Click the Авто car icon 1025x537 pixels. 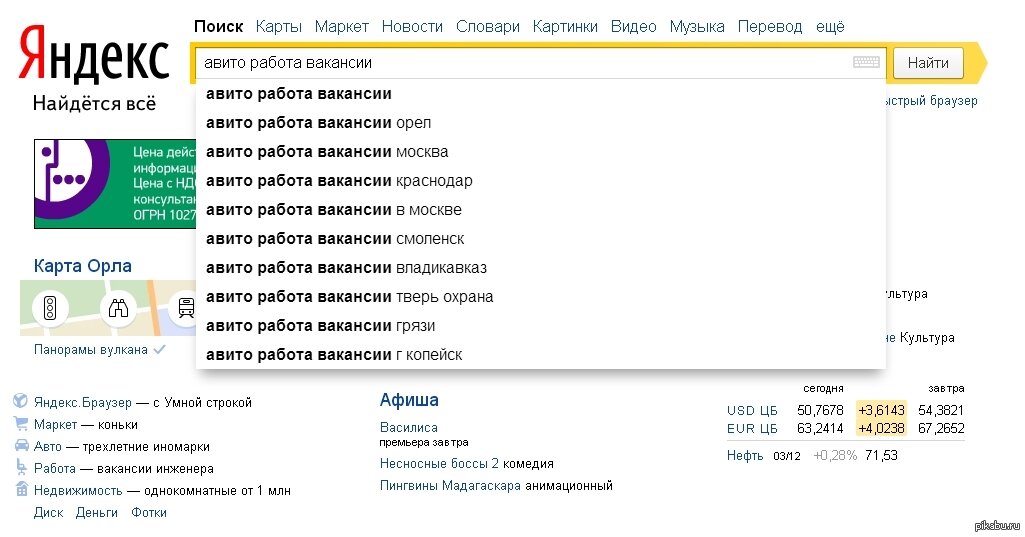(x=22, y=445)
